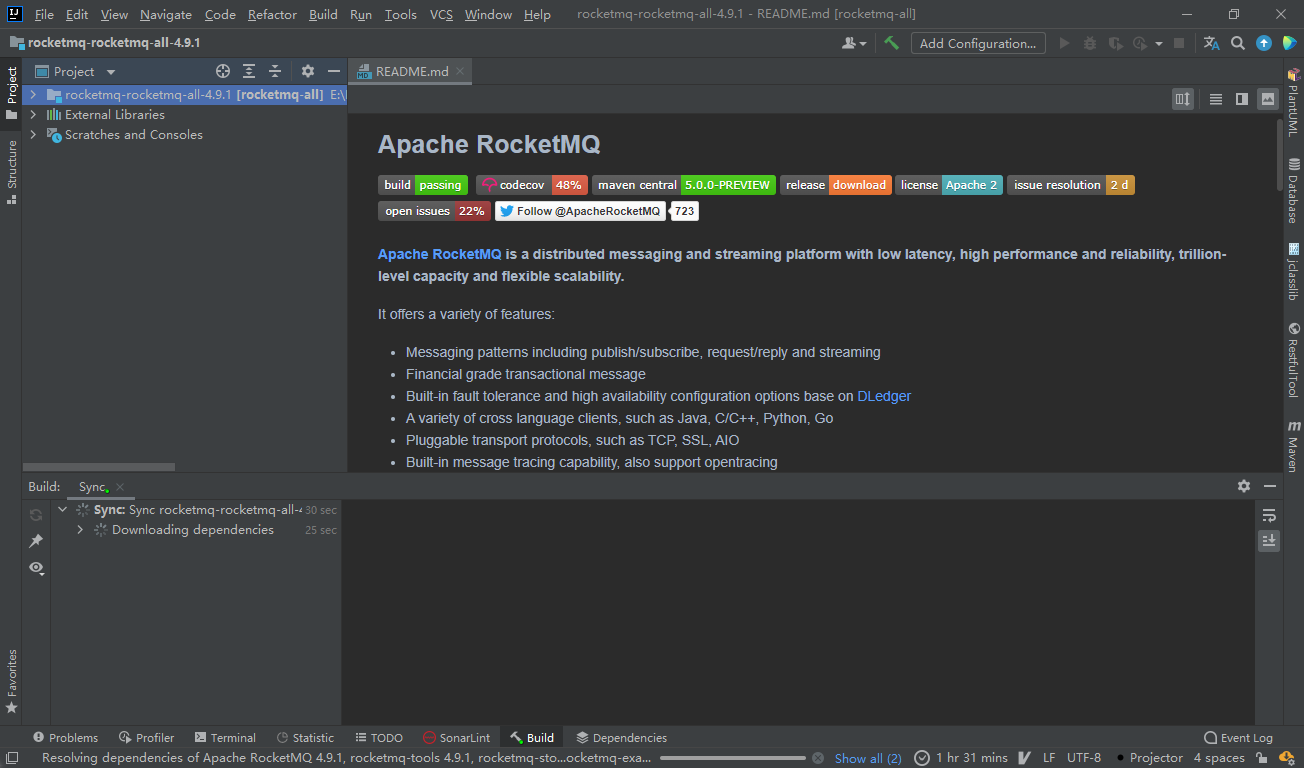1304x768 pixels.
Task: Click the orange warning icon in status bar
Action: click(x=1287, y=758)
